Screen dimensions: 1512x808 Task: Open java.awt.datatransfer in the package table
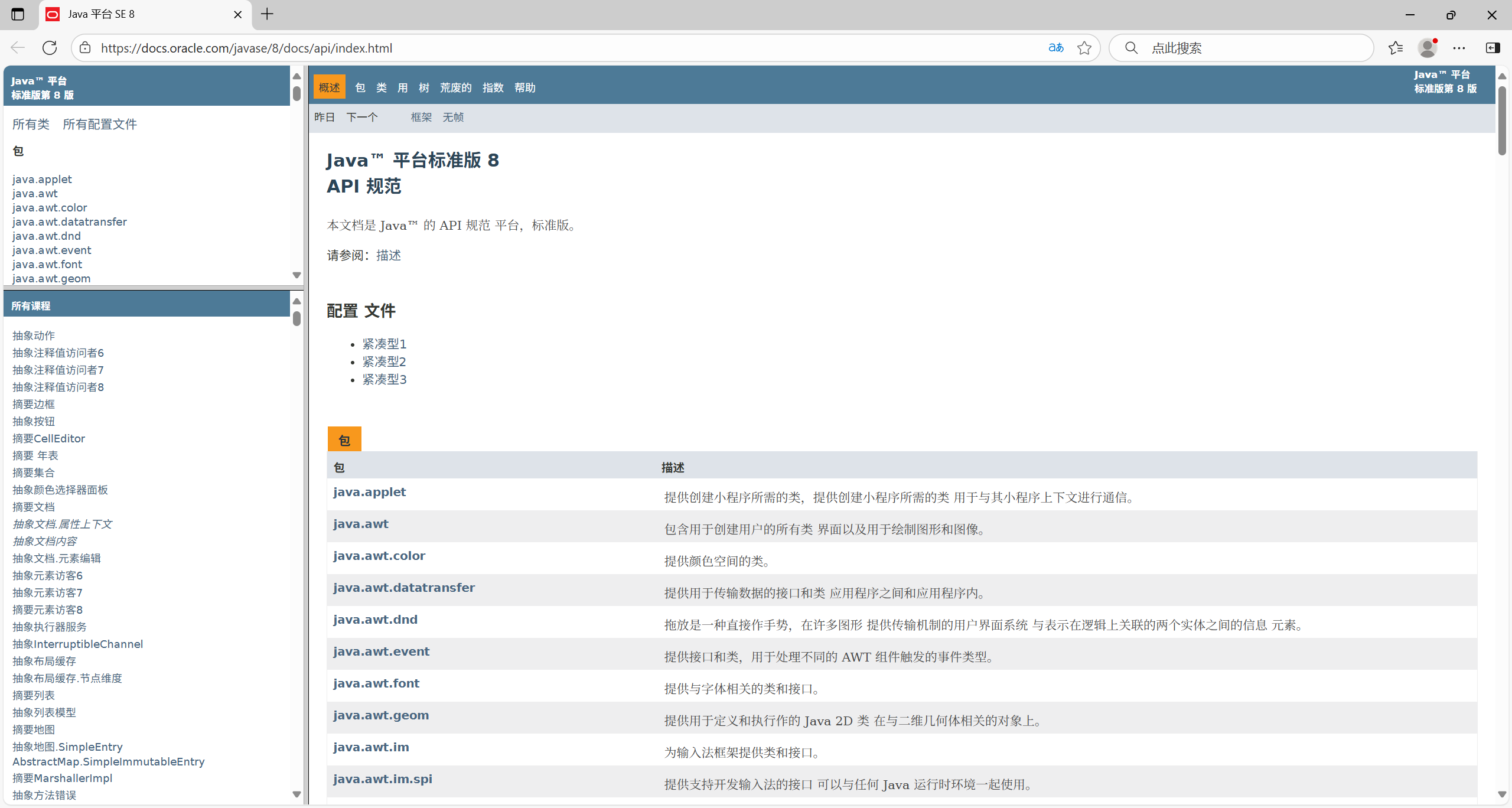(404, 588)
